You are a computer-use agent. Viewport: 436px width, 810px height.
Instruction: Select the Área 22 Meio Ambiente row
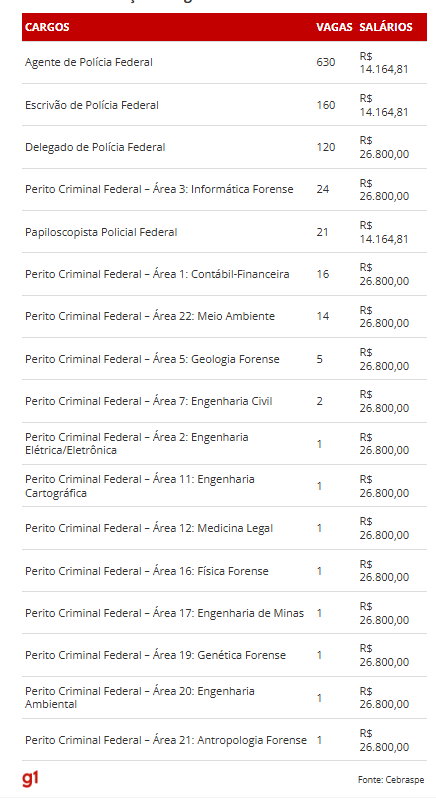coord(224,317)
